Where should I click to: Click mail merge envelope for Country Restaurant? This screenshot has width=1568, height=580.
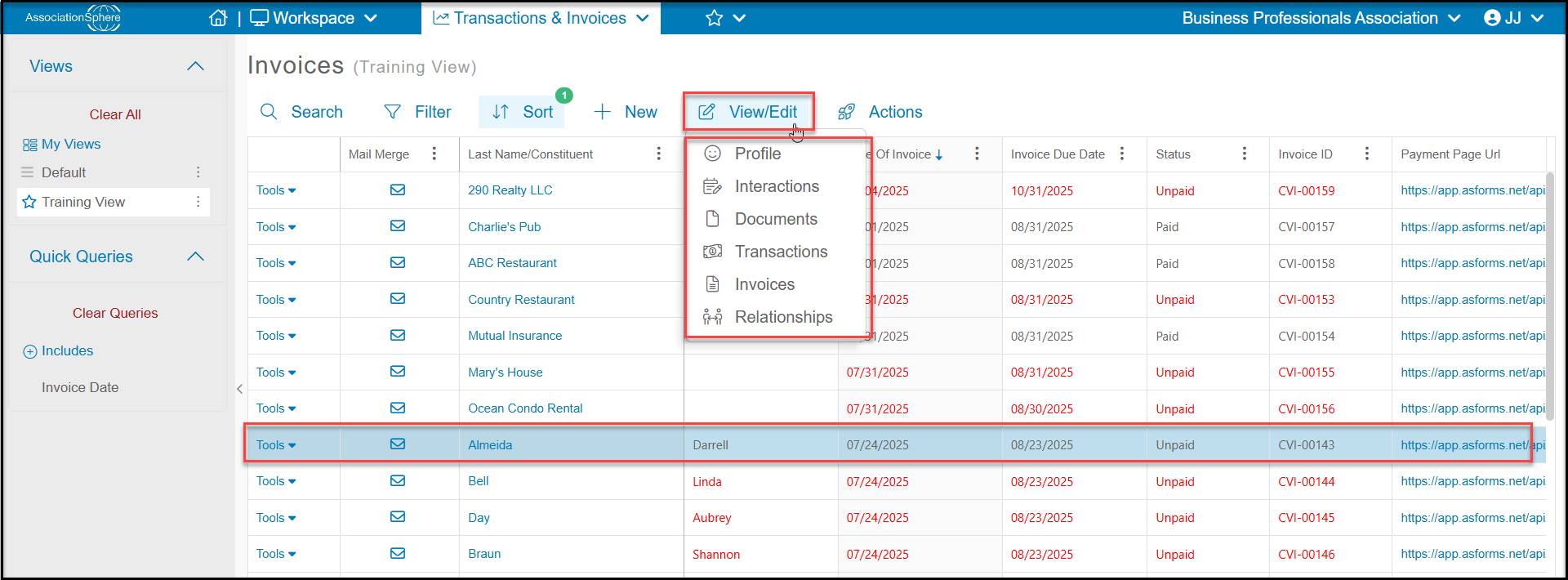pos(398,299)
